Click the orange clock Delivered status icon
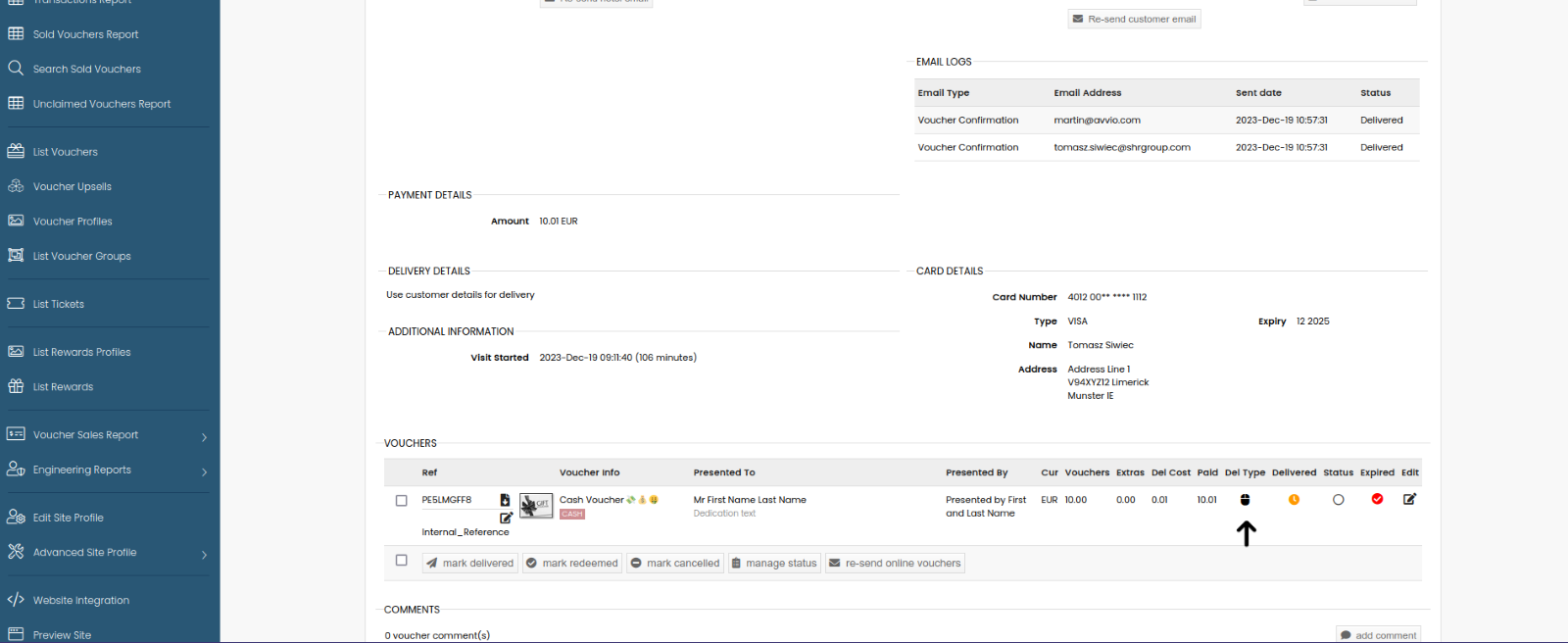The width and height of the screenshot is (1568, 643). [1294, 500]
